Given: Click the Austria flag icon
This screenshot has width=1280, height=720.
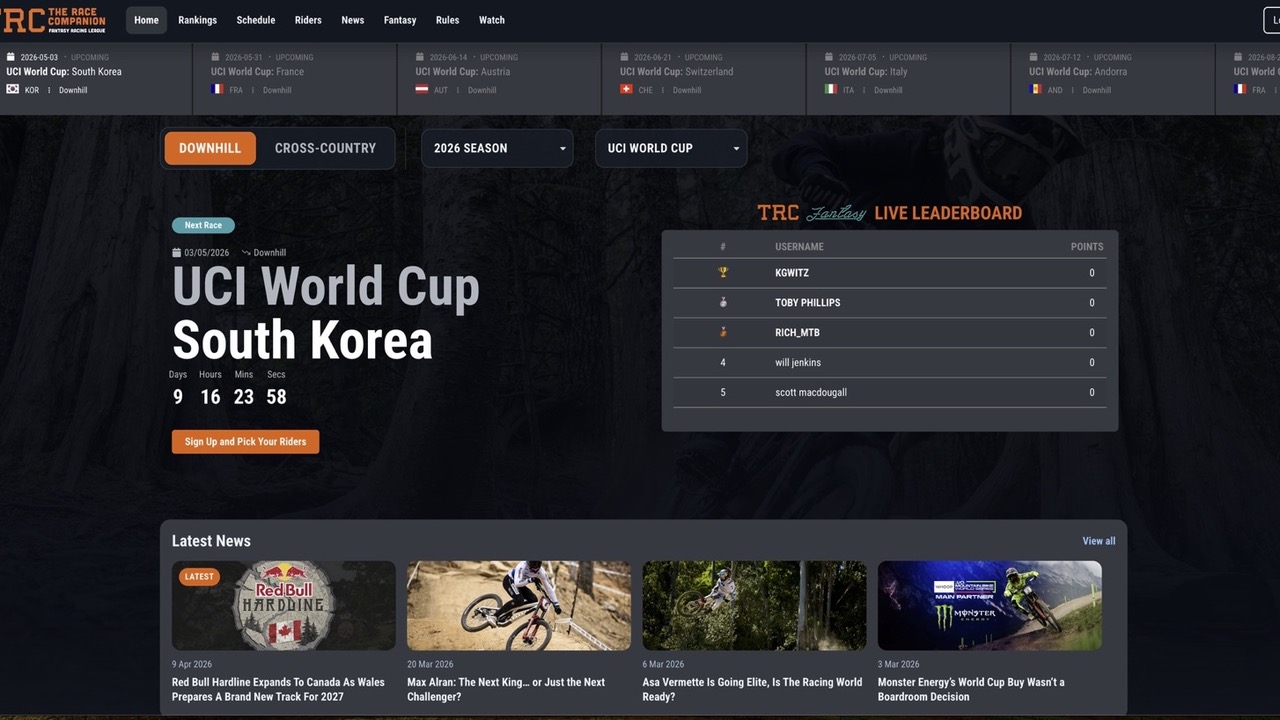Looking at the screenshot, I should pos(422,90).
